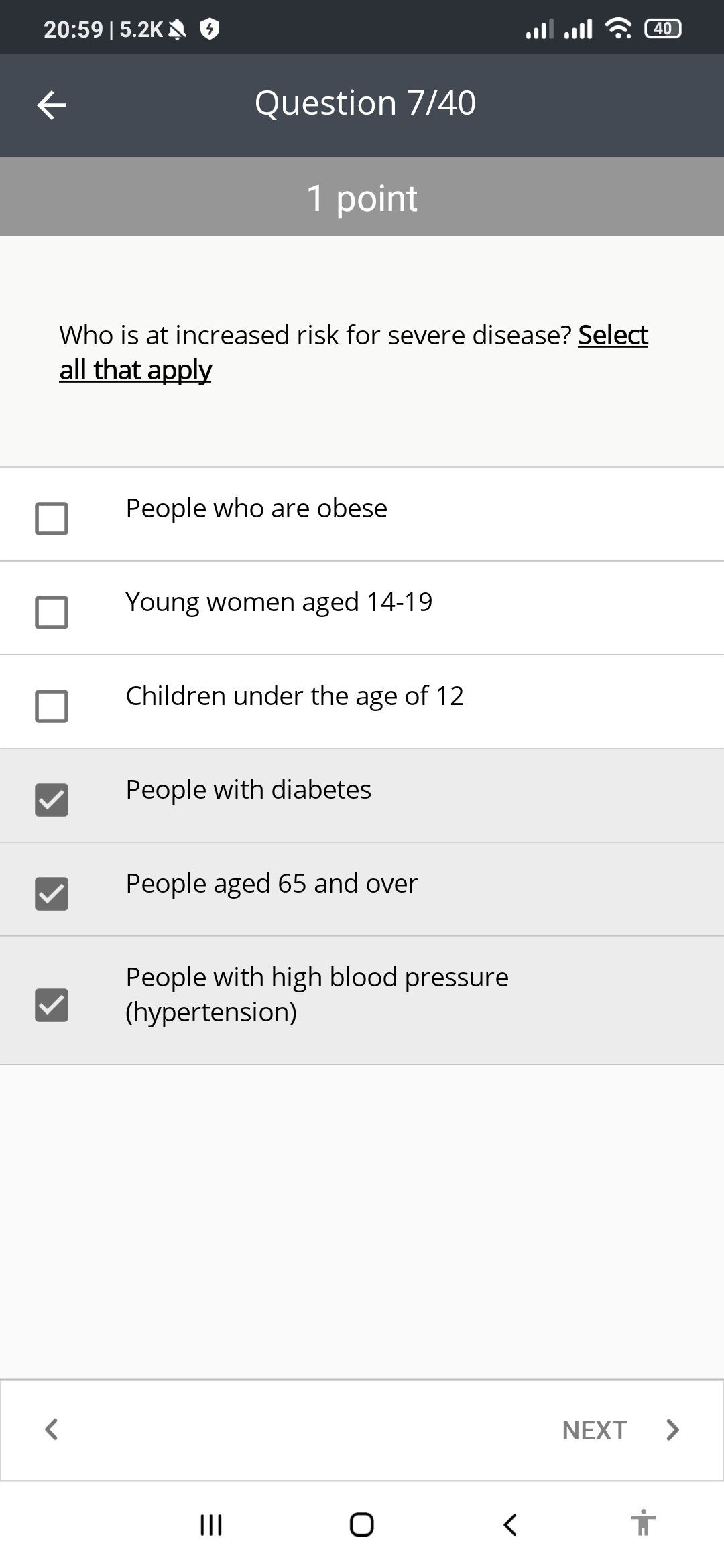
Task: Tap the back arrow in header
Action: (52, 105)
